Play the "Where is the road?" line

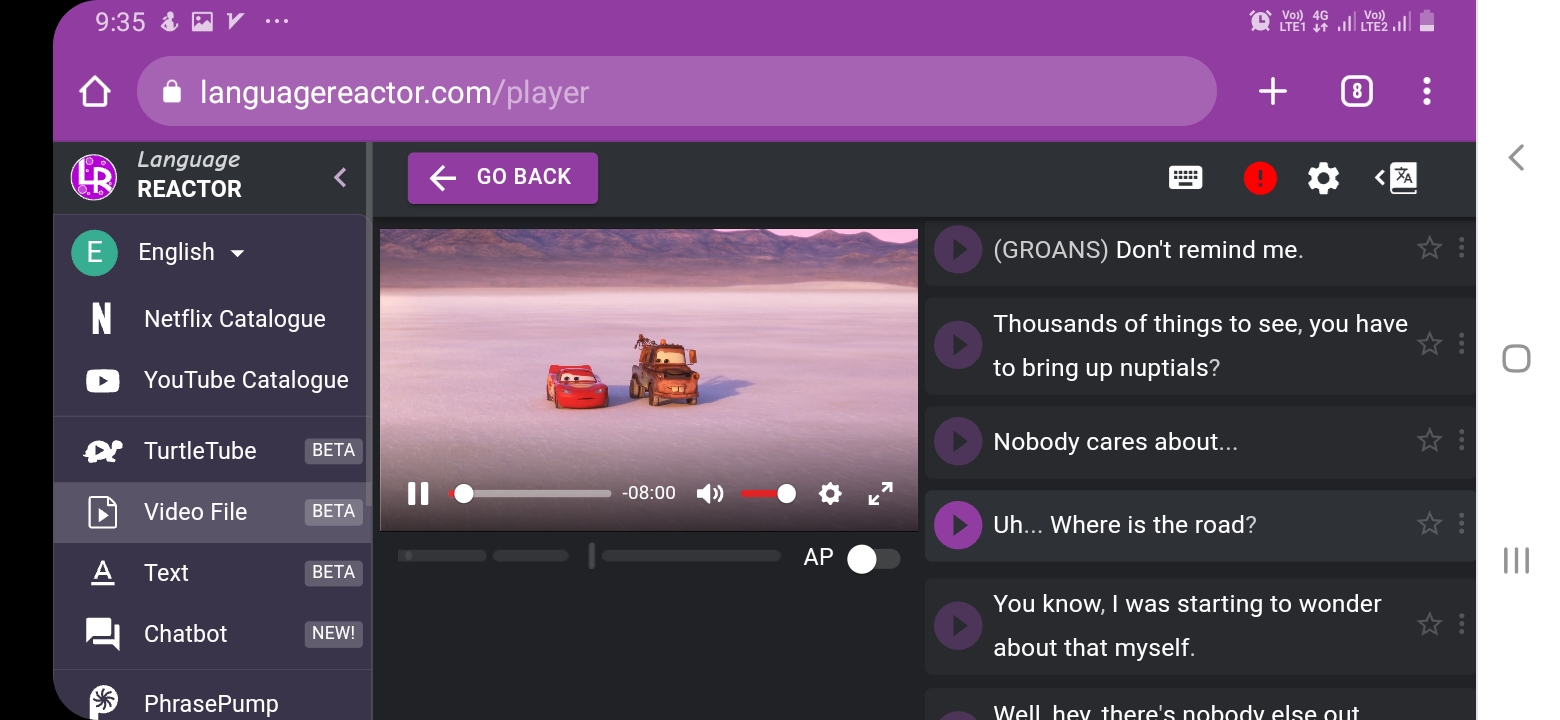point(958,525)
